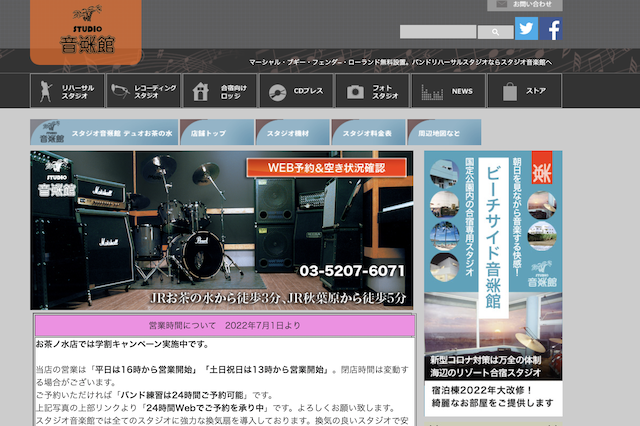640x426 pixels.
Task: Click the CDプレス disc icon
Action: point(277,91)
